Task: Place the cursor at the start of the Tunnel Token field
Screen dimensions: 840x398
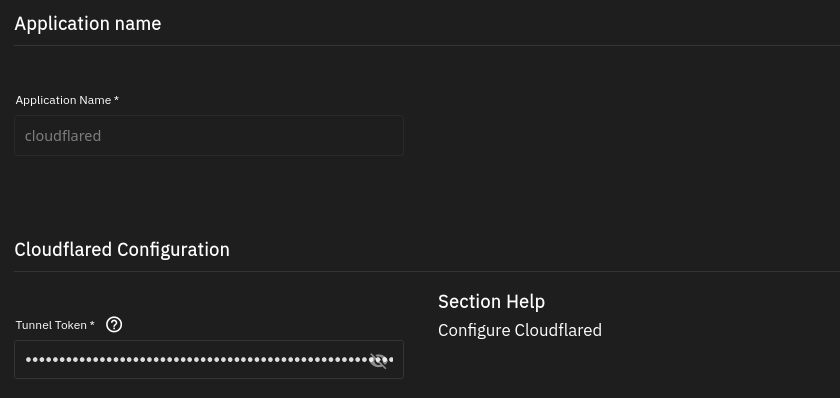Action: coord(27,360)
